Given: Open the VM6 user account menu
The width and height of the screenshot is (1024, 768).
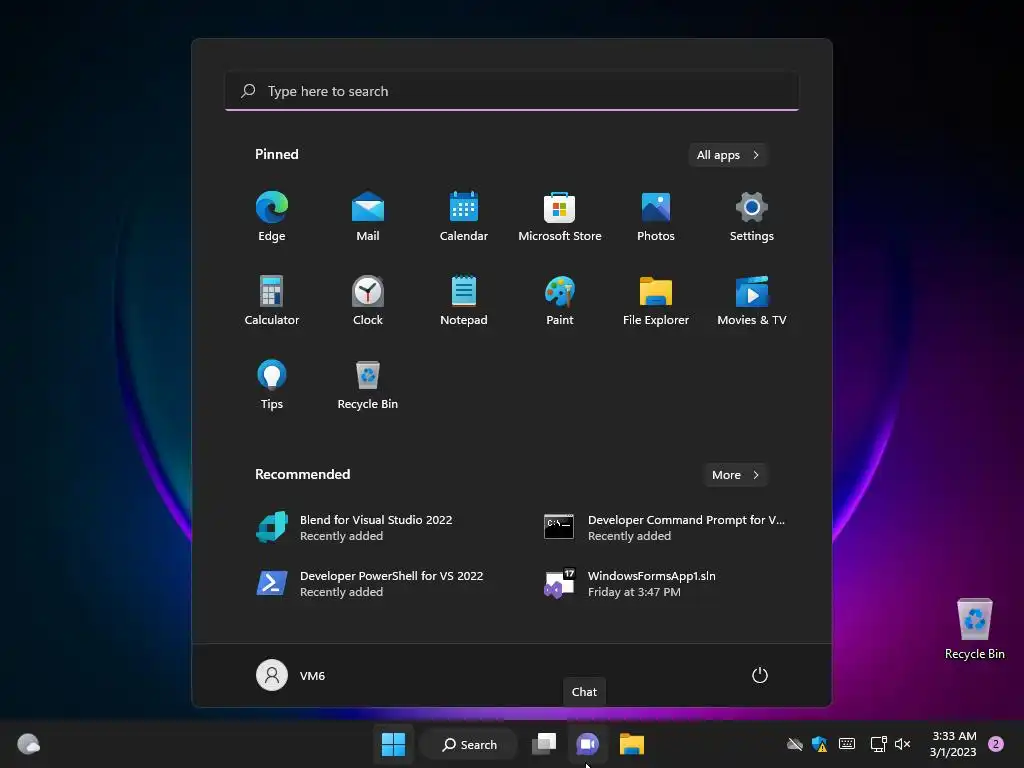Looking at the screenshot, I should tap(291, 675).
